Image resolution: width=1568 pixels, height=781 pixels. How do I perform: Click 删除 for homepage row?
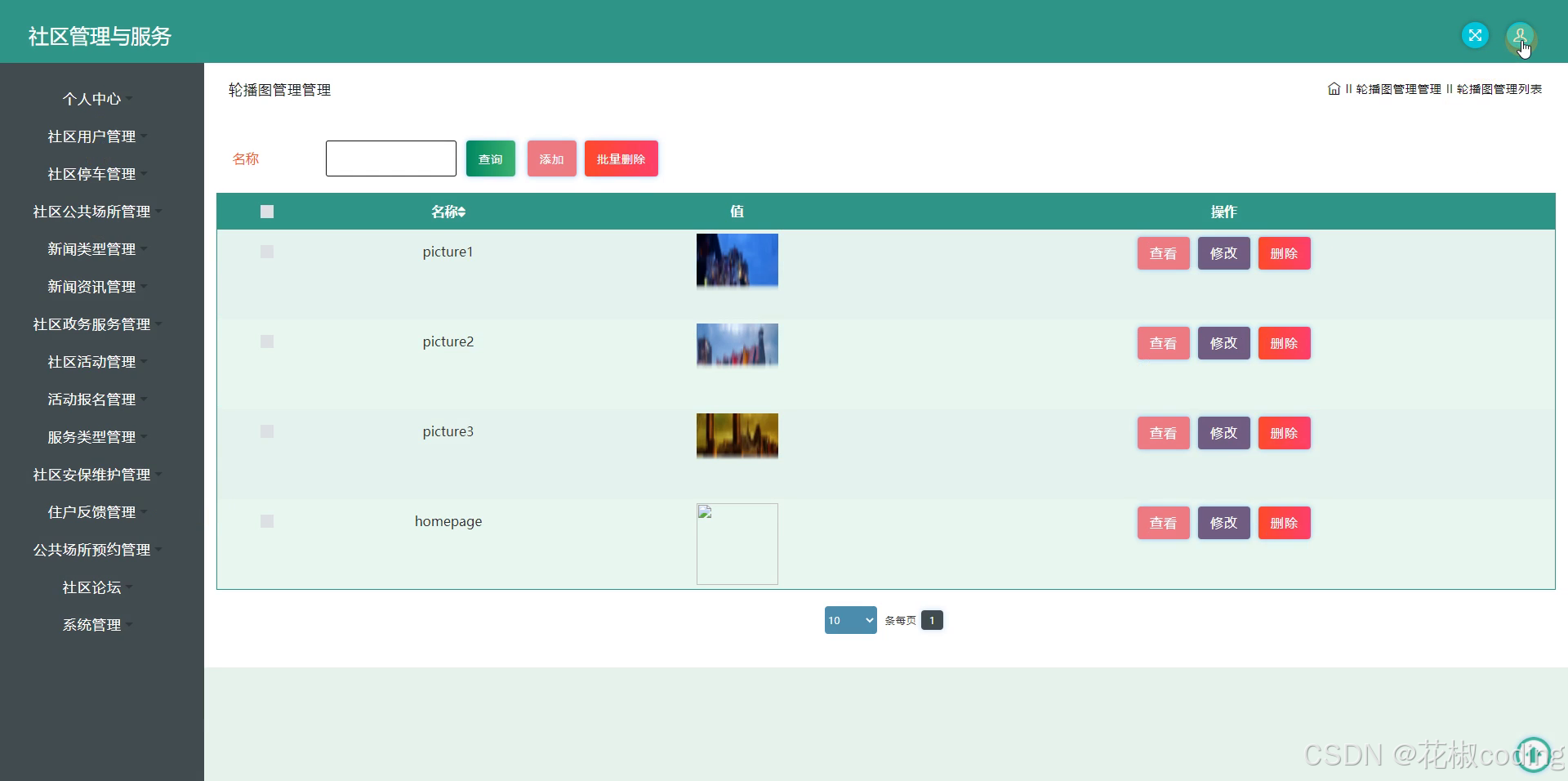coord(1284,523)
